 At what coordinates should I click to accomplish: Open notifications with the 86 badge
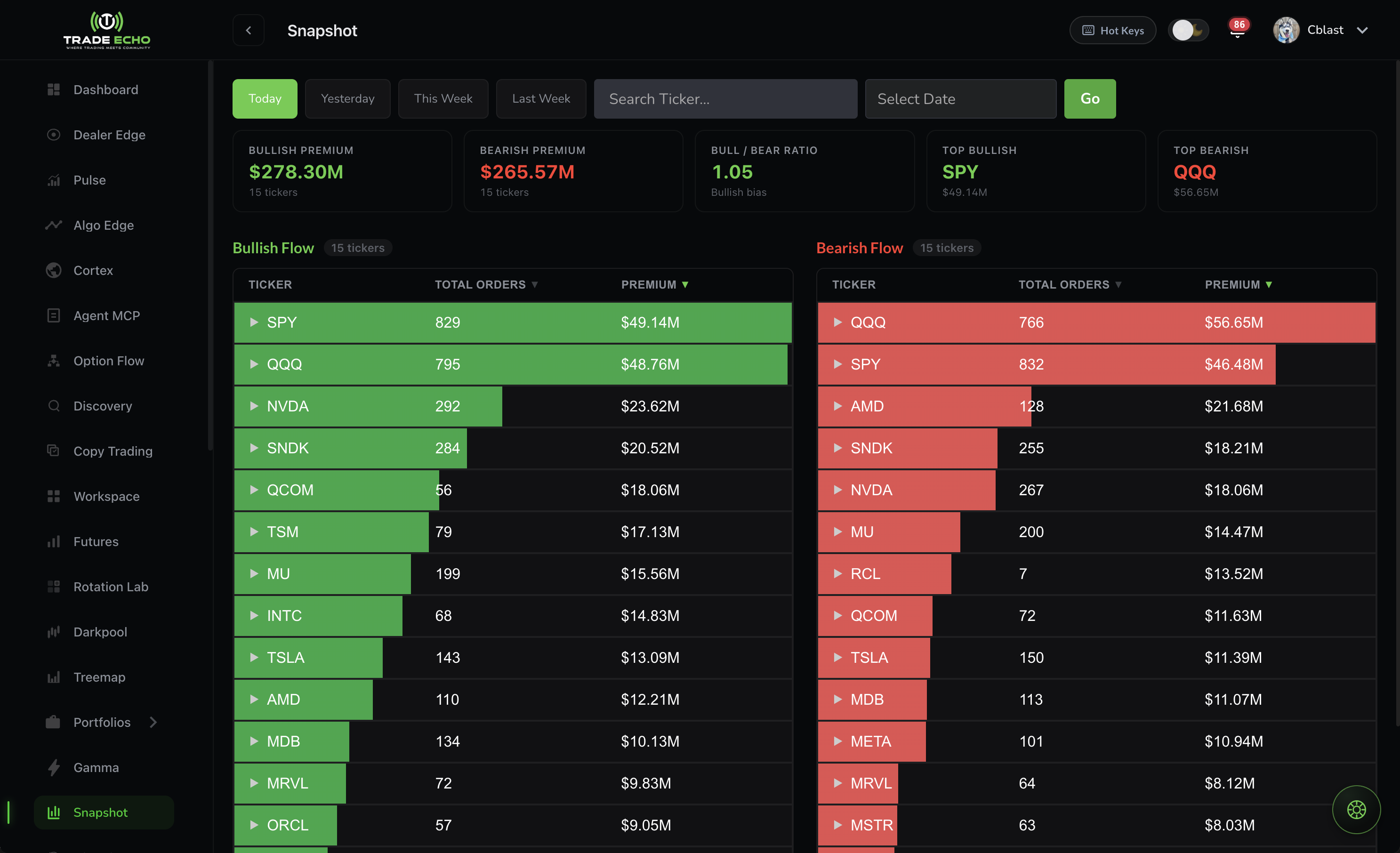[x=1238, y=29]
